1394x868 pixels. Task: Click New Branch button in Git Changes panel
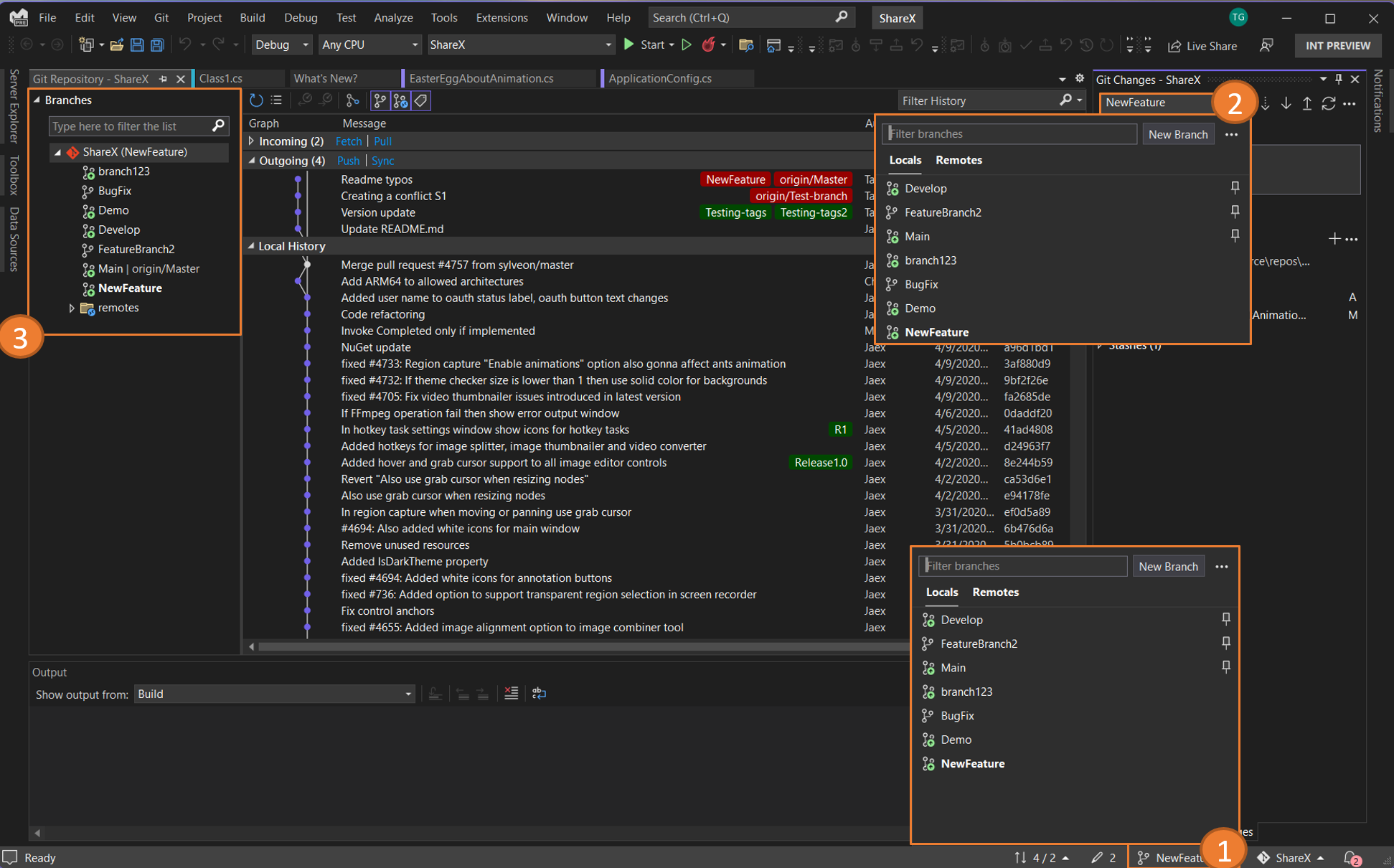1177,133
